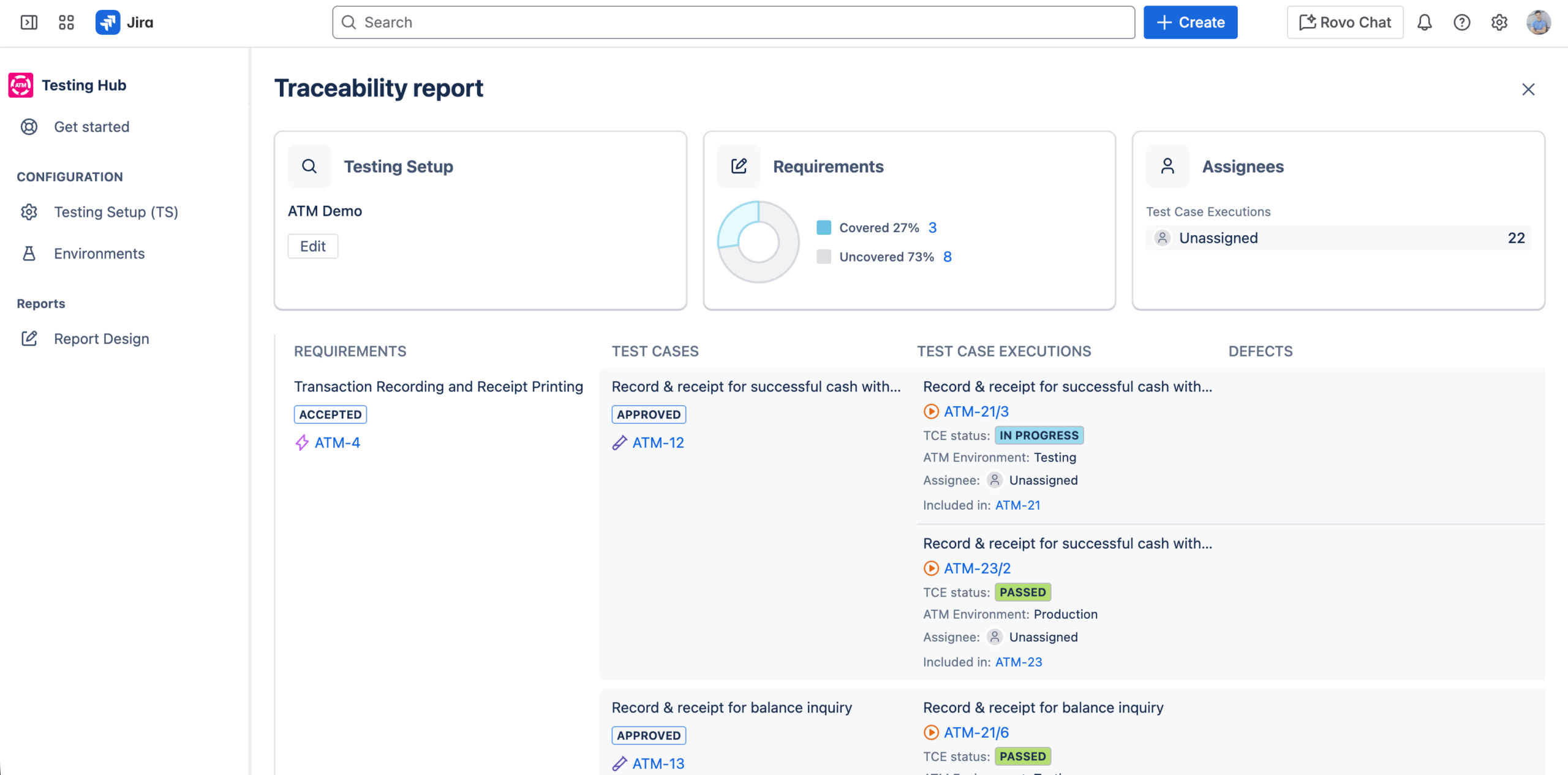Focus the Search input field
The width and height of the screenshot is (1568, 775).
[x=733, y=23]
